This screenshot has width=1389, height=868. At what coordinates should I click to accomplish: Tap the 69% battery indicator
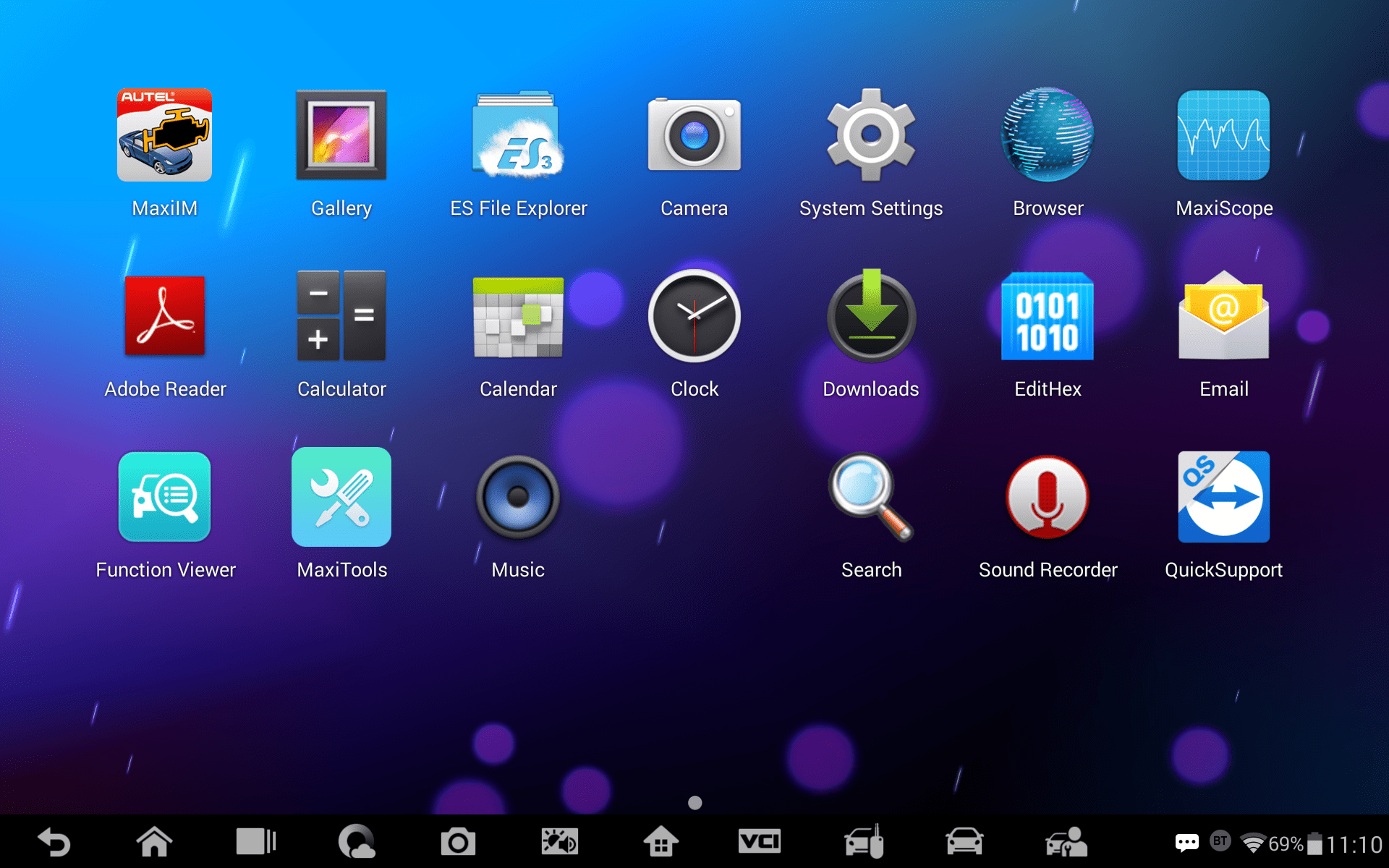pyautogui.click(x=1296, y=844)
